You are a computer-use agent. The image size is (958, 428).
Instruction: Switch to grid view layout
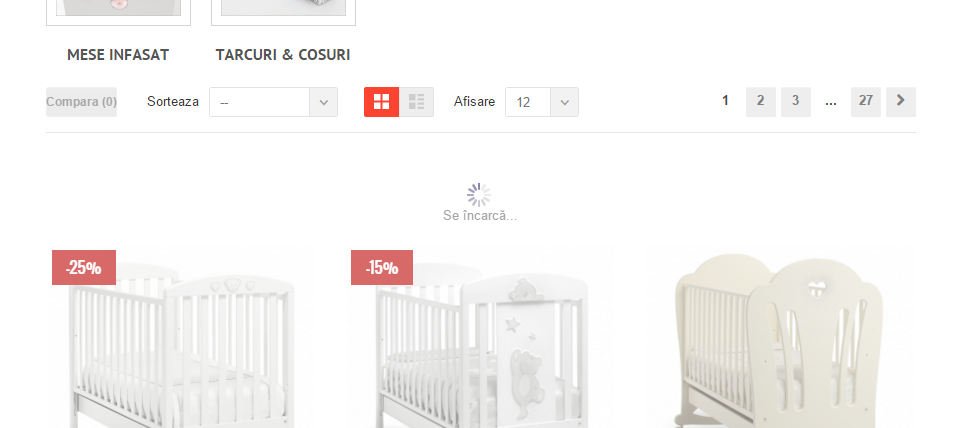click(381, 102)
